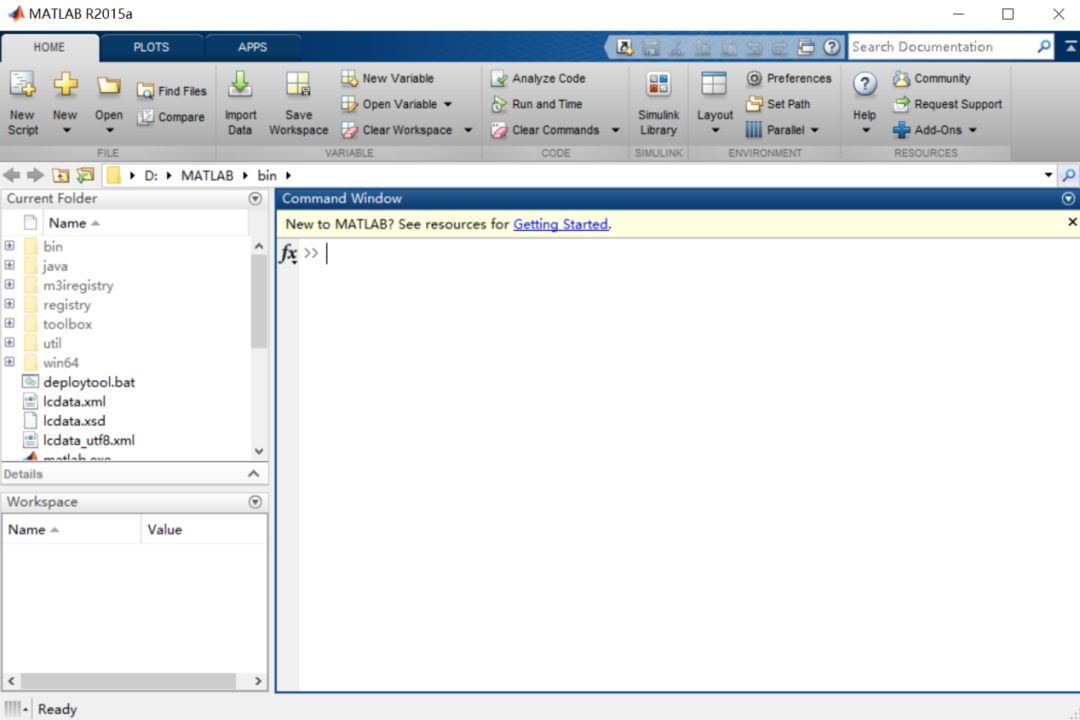
Task: Go back in folder history
Action: click(x=12, y=176)
